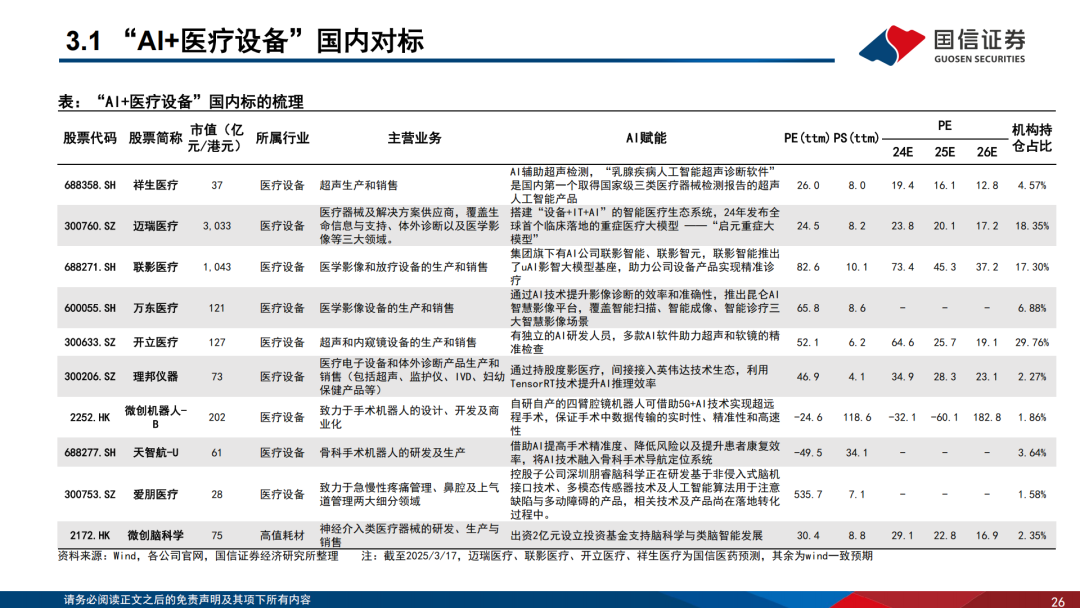The width and height of the screenshot is (1080, 608).
Task: Click the stock name 爱朋医疗
Action: (x=156, y=494)
